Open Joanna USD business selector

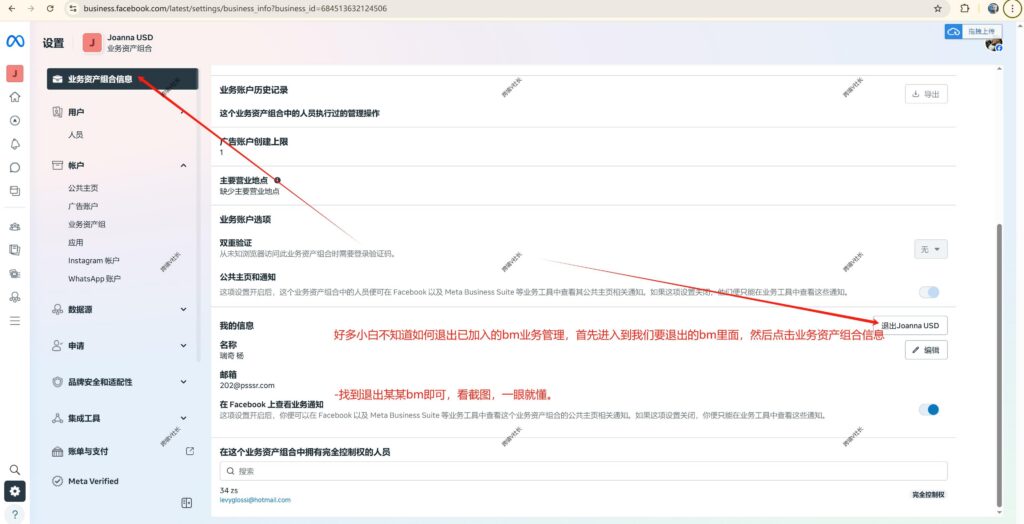pyautogui.click(x=118, y=43)
